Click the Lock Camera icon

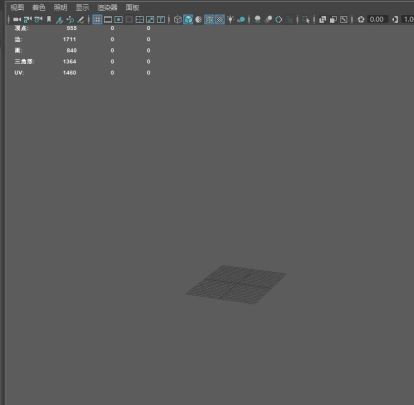click(28, 20)
